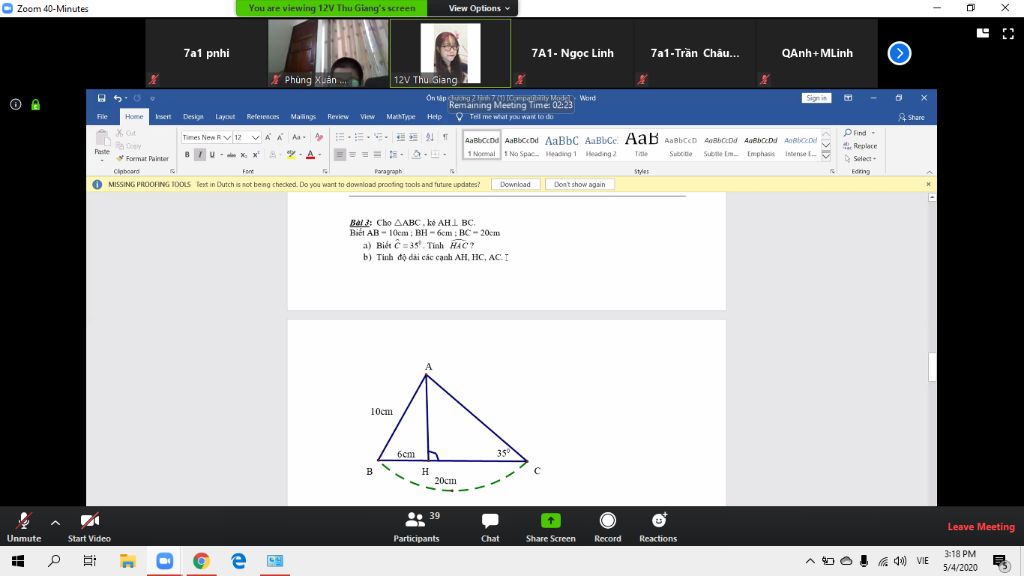Open the Select dropdown in Editing

pos(861,159)
